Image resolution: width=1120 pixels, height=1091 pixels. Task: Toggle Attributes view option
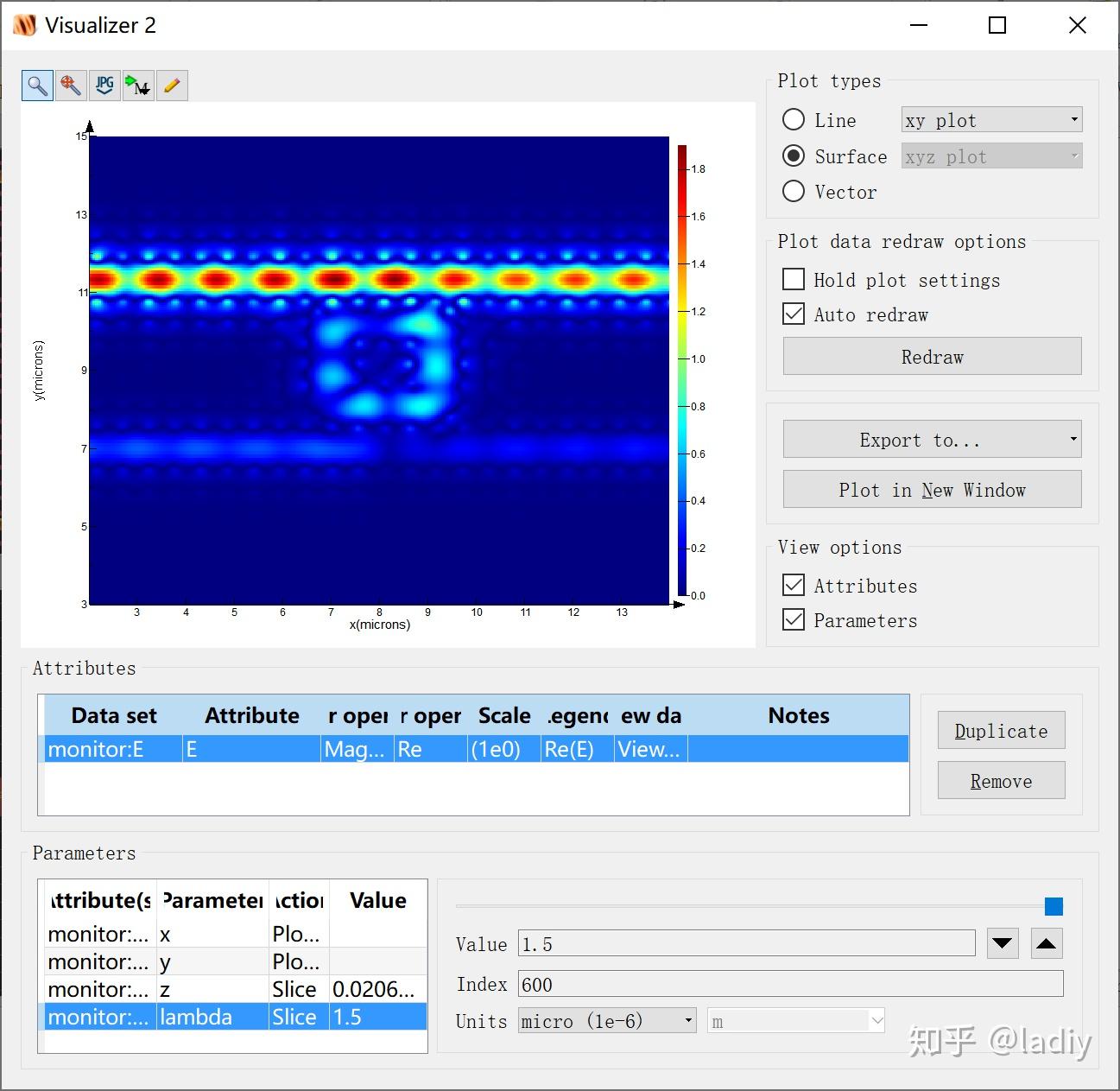793,585
